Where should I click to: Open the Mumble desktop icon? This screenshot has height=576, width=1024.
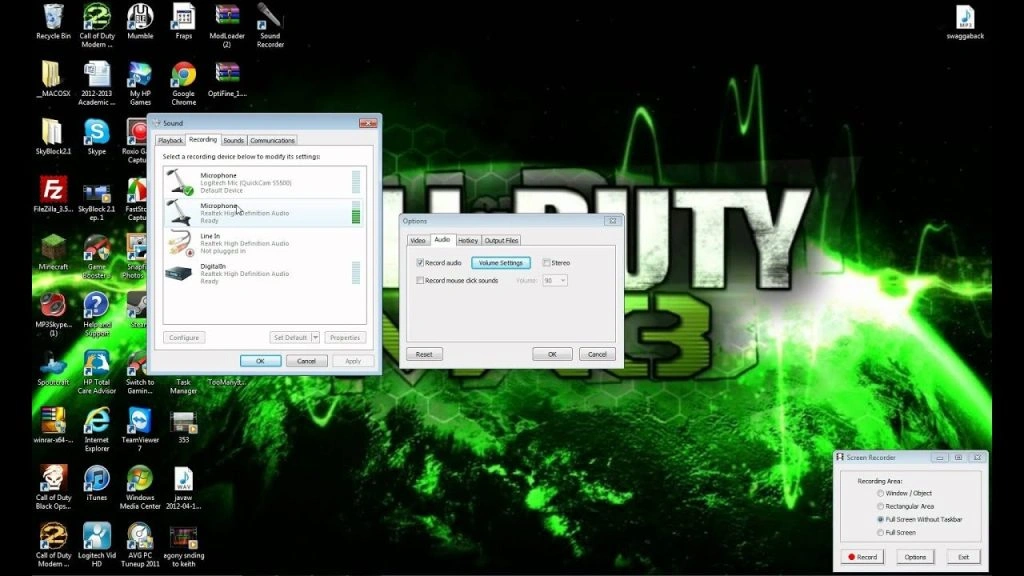140,23
